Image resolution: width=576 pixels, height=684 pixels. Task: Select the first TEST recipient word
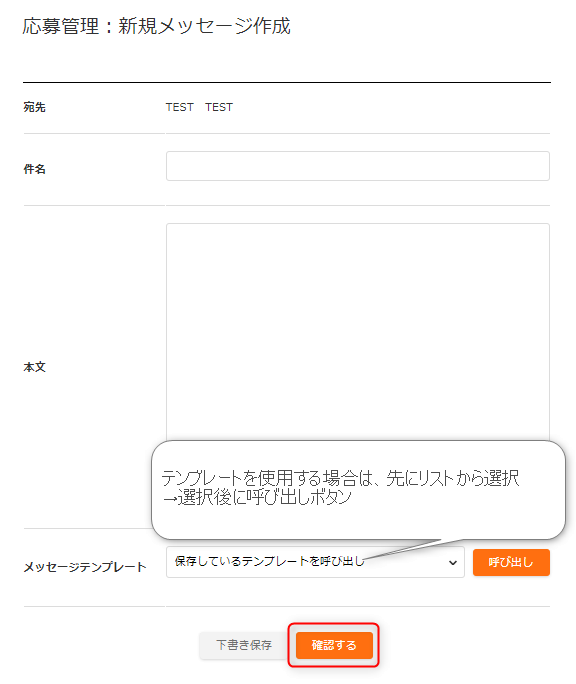[x=179, y=107]
